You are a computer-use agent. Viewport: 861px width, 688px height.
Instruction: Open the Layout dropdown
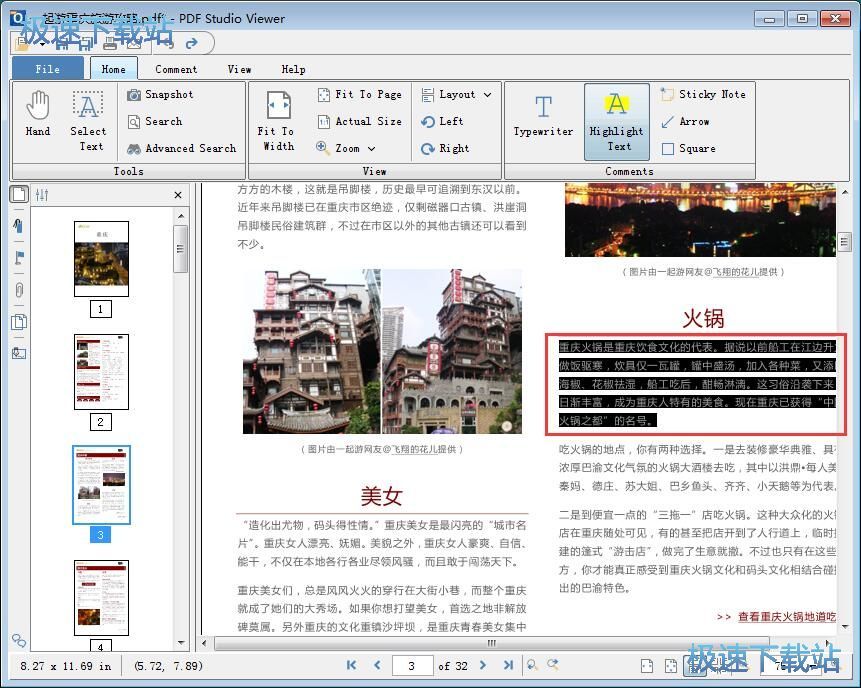(x=458, y=94)
